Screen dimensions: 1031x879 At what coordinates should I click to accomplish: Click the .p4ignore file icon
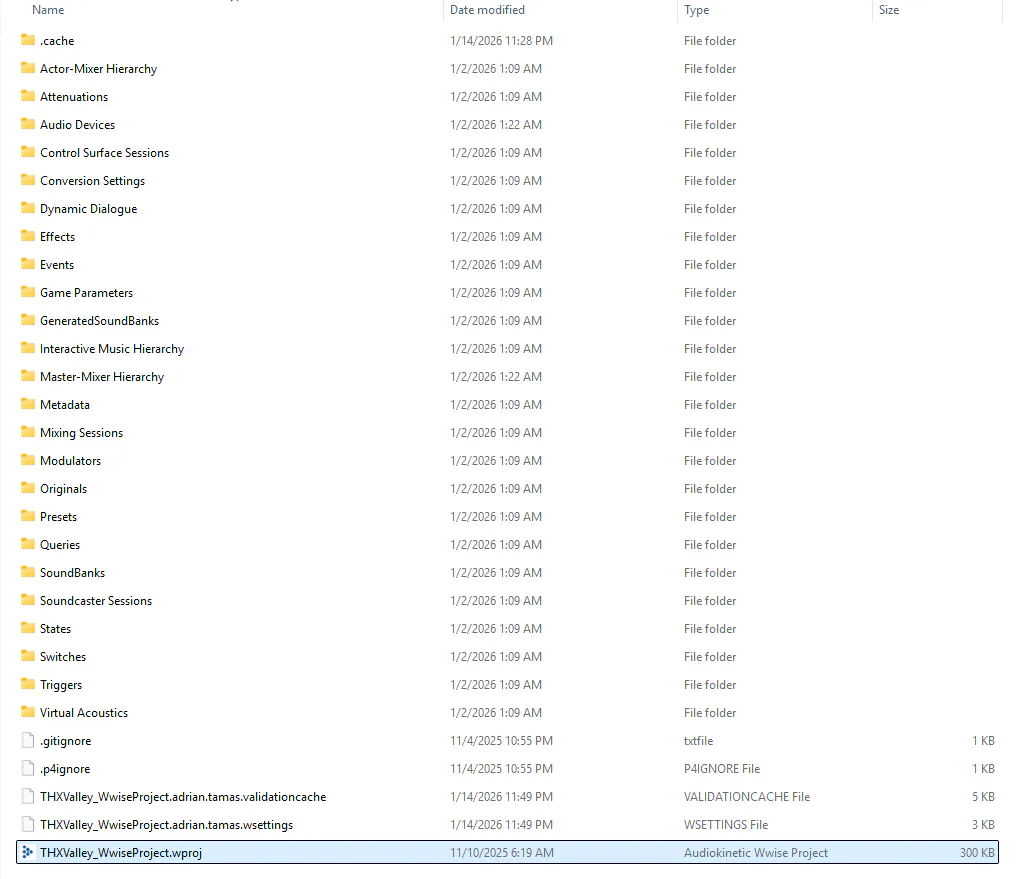28,768
